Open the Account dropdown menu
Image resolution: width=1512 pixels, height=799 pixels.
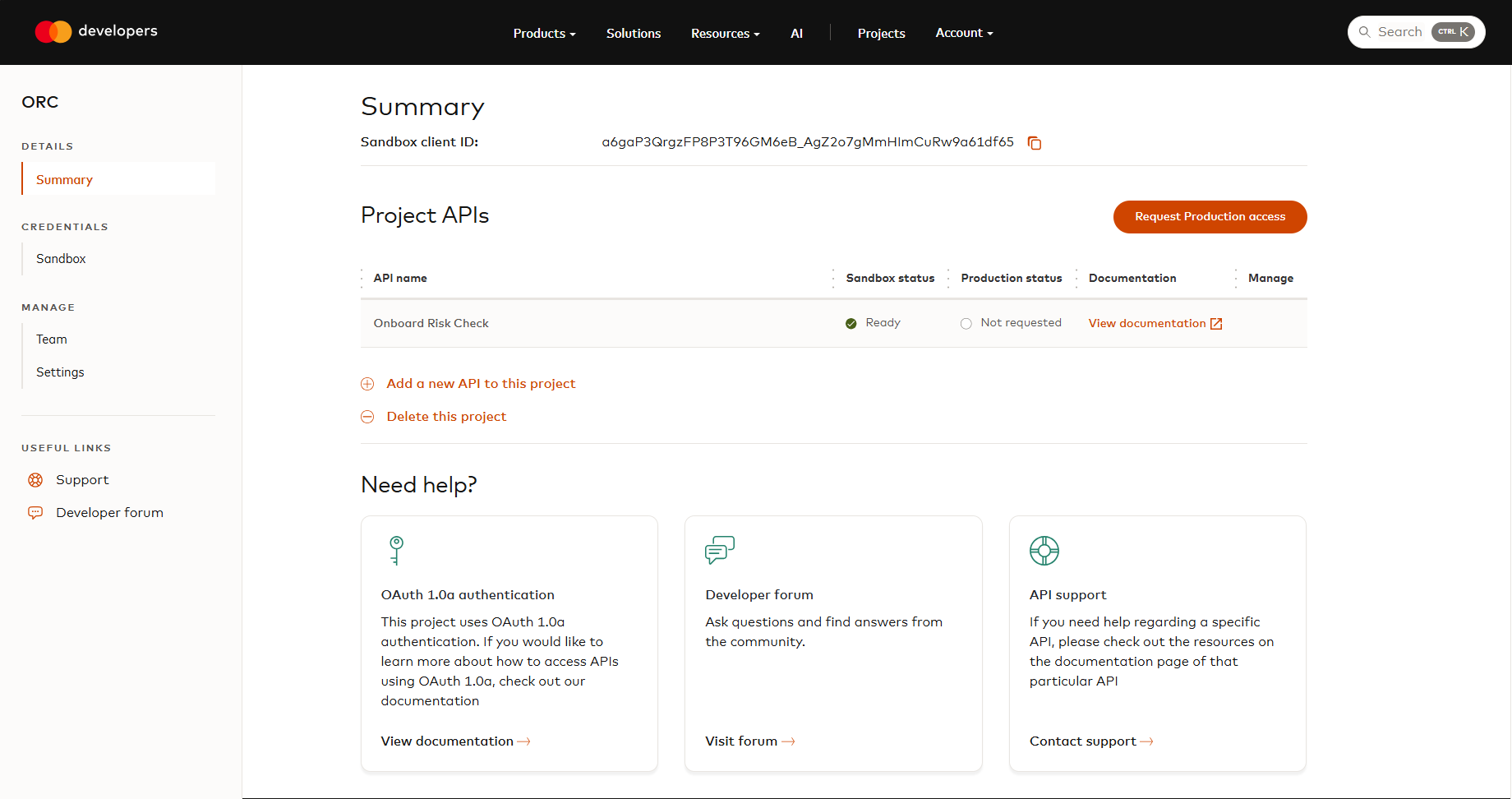pyautogui.click(x=964, y=33)
